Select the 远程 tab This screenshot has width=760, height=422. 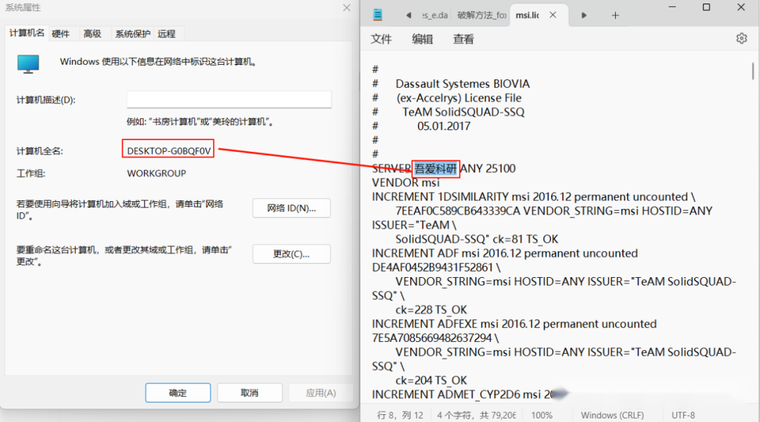coord(166,34)
